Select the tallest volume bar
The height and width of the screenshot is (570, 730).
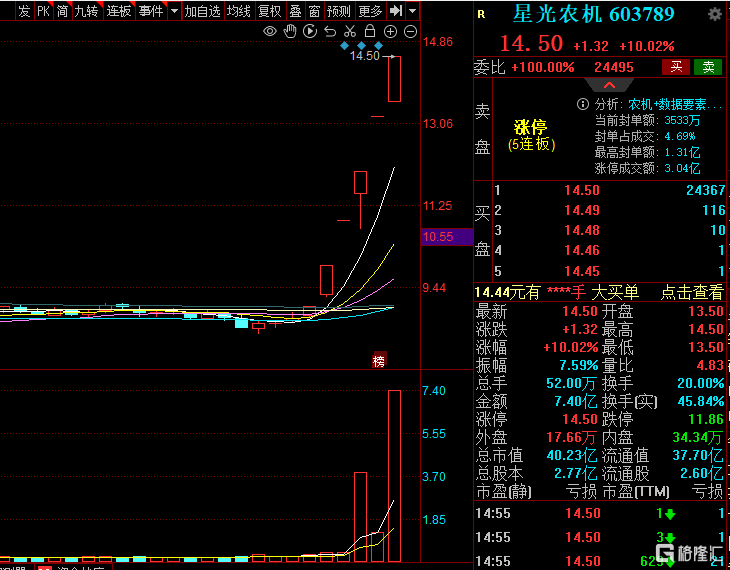394,476
